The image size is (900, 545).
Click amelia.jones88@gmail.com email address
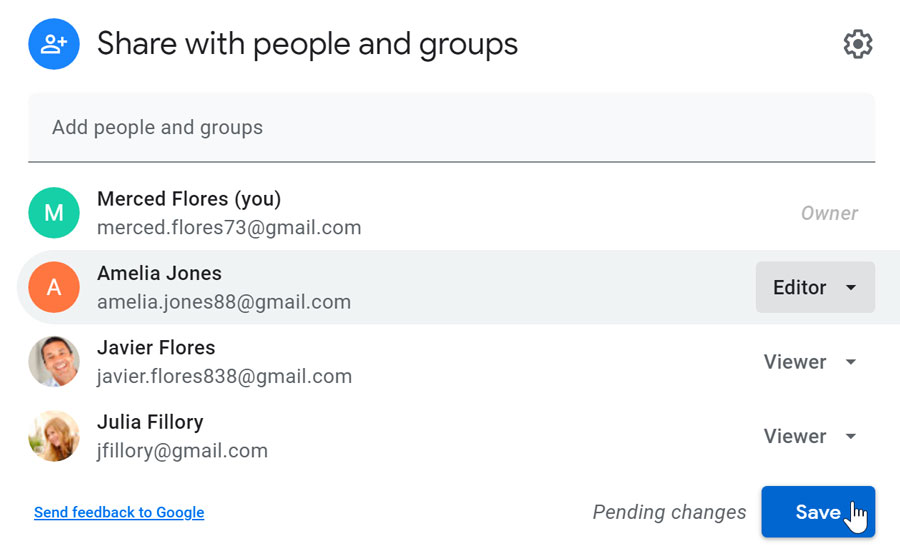point(224,302)
